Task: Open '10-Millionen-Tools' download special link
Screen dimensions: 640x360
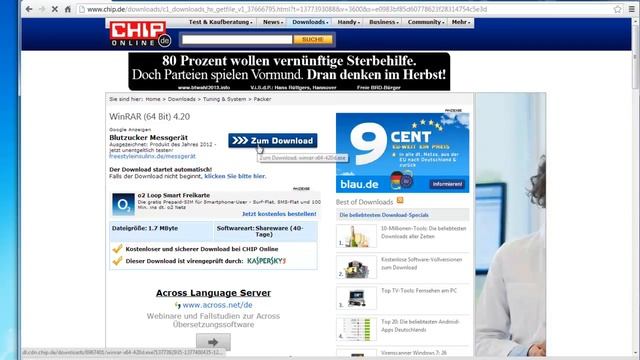Action: (423, 232)
